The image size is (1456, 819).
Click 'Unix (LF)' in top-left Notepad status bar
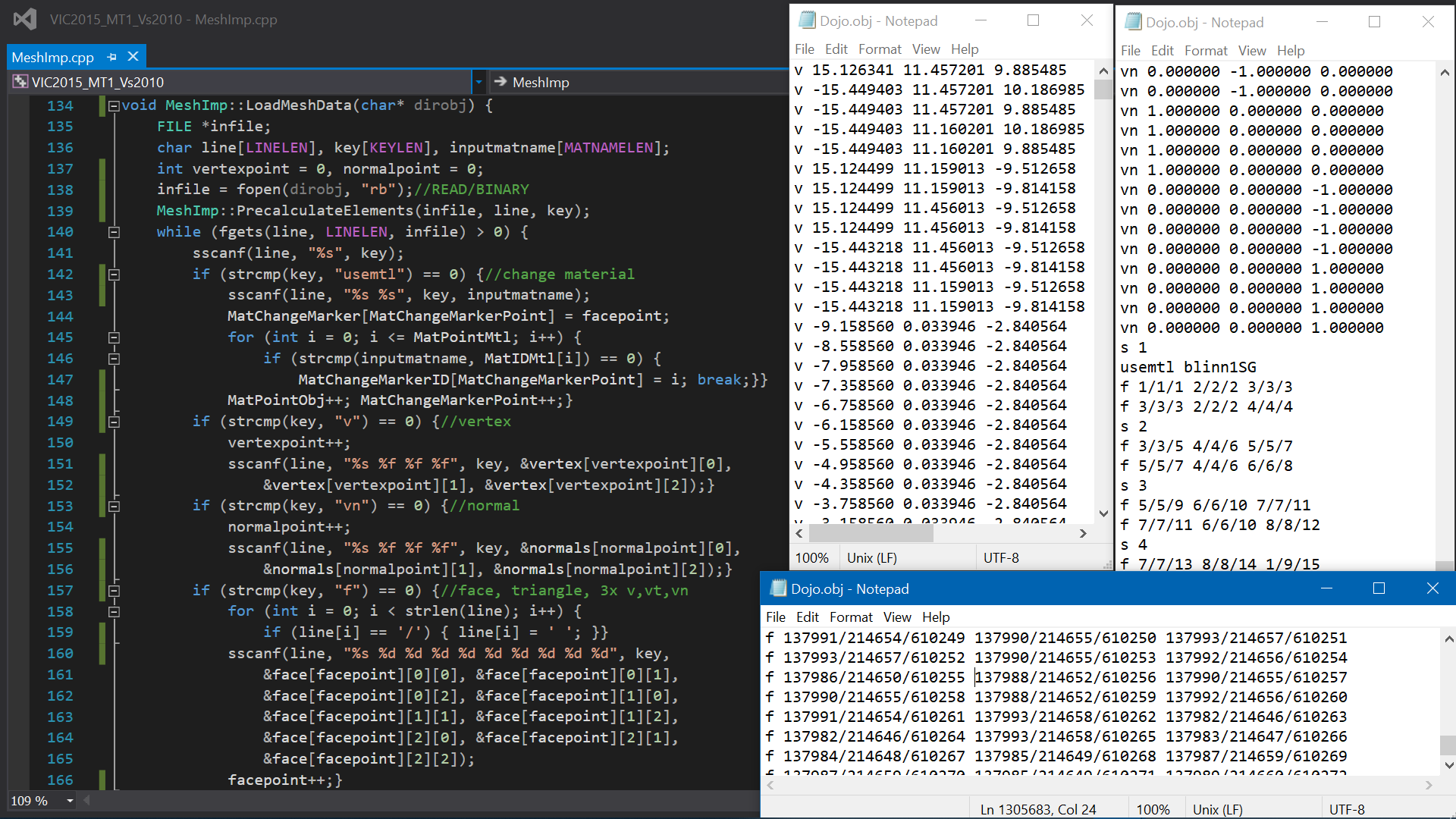pyautogui.click(x=871, y=558)
